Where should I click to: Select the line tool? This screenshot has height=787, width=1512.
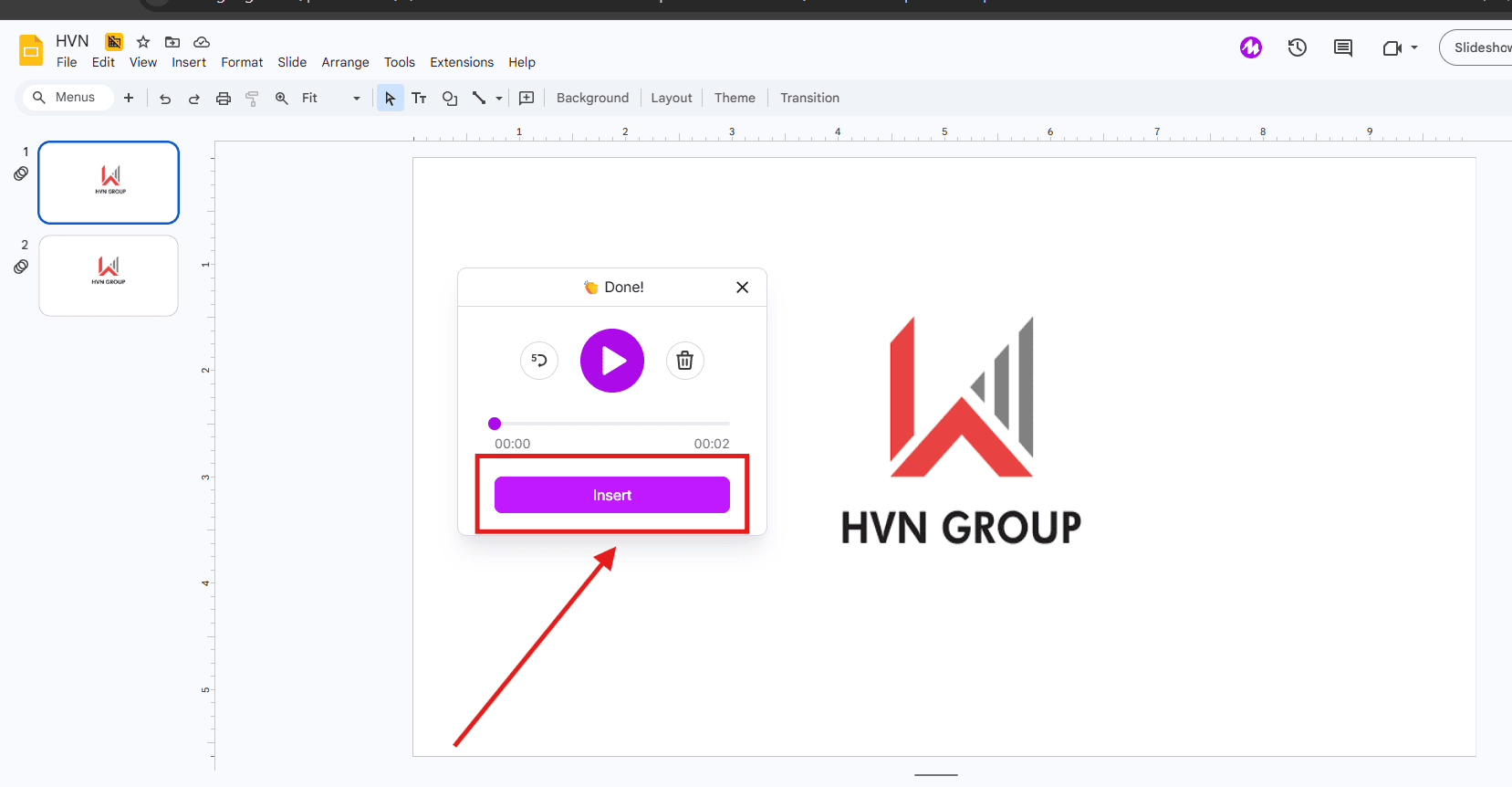click(479, 98)
